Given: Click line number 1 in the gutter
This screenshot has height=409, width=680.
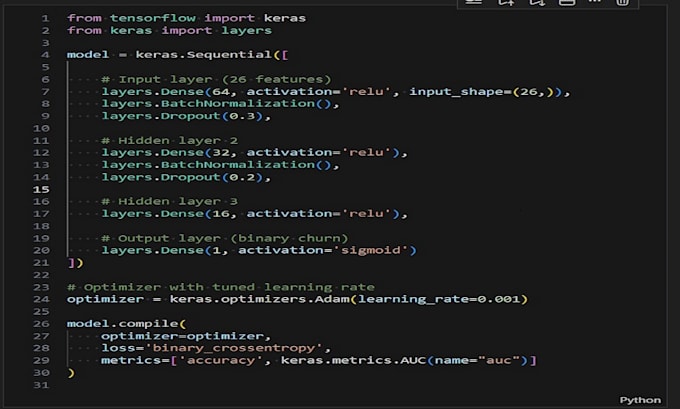Looking at the screenshot, I should point(46,18).
